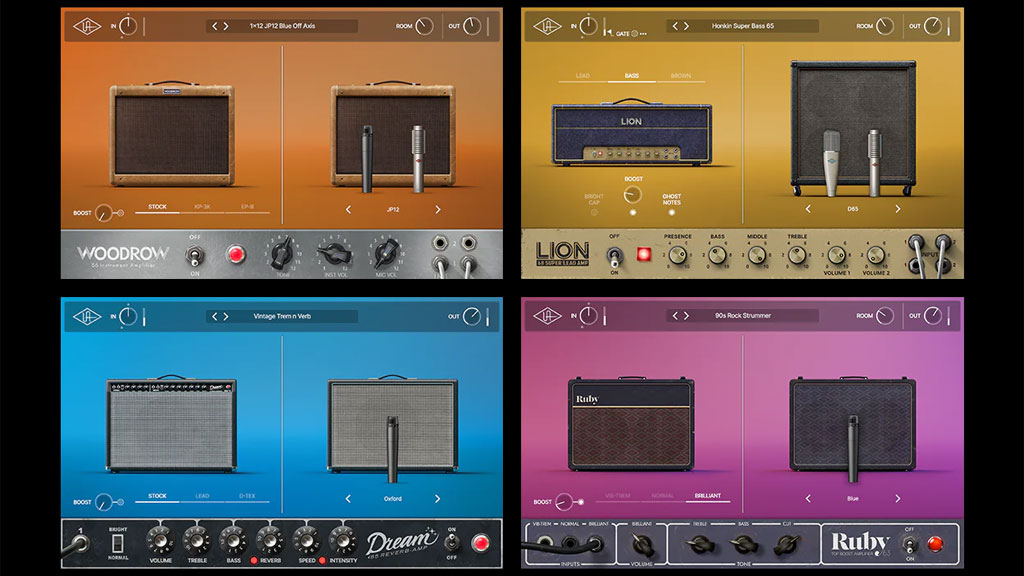This screenshot has height=576, width=1024.
Task: Select the Lion LEAD channel tab
Action: (x=583, y=76)
